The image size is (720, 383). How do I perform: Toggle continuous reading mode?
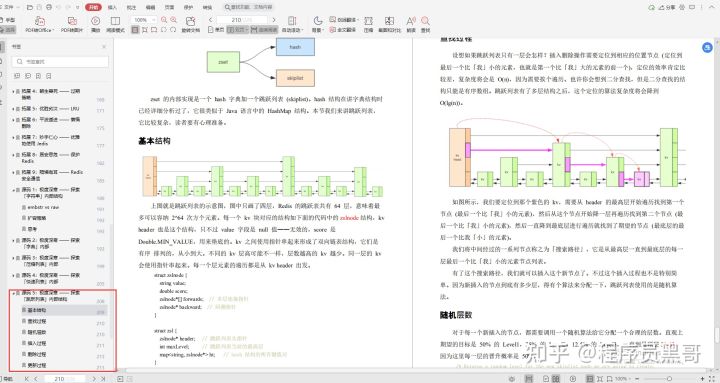click(264, 29)
